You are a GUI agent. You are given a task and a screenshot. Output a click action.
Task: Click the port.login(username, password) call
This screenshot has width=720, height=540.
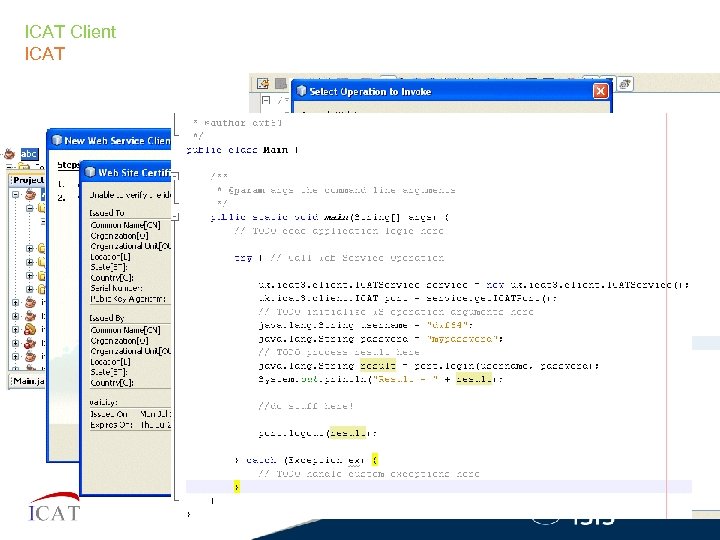[x=504, y=366]
